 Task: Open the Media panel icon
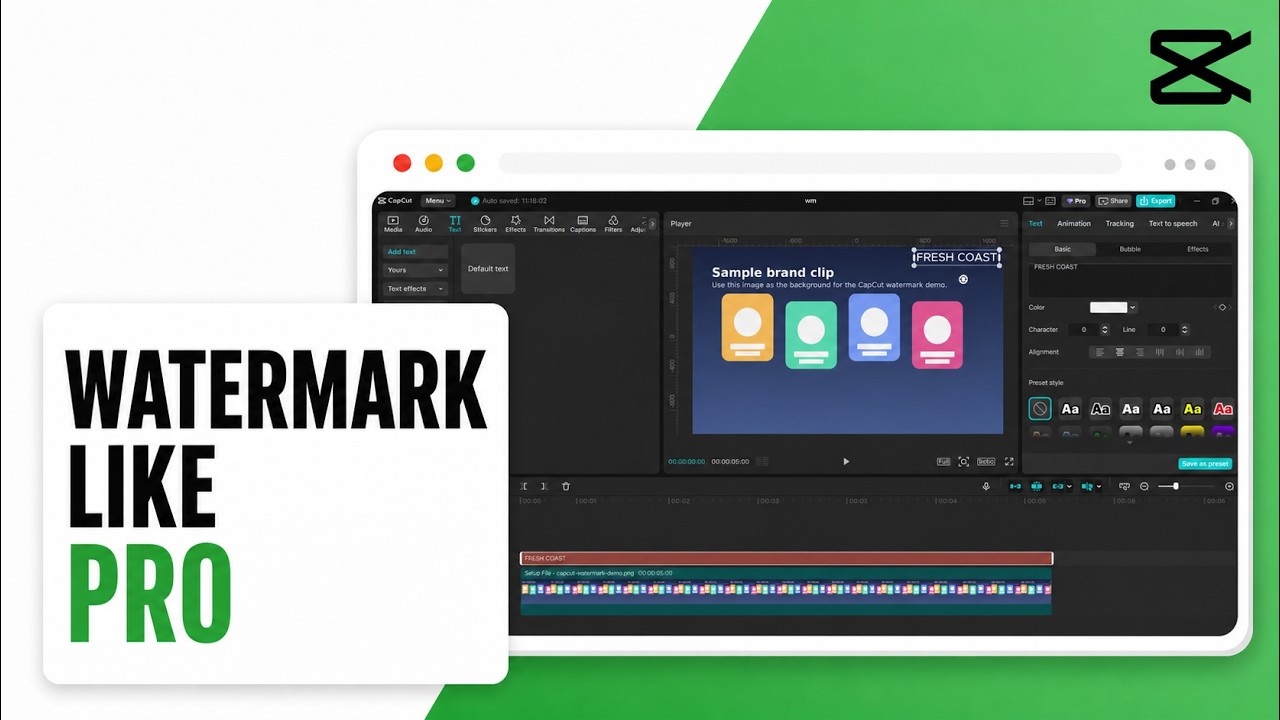393,223
